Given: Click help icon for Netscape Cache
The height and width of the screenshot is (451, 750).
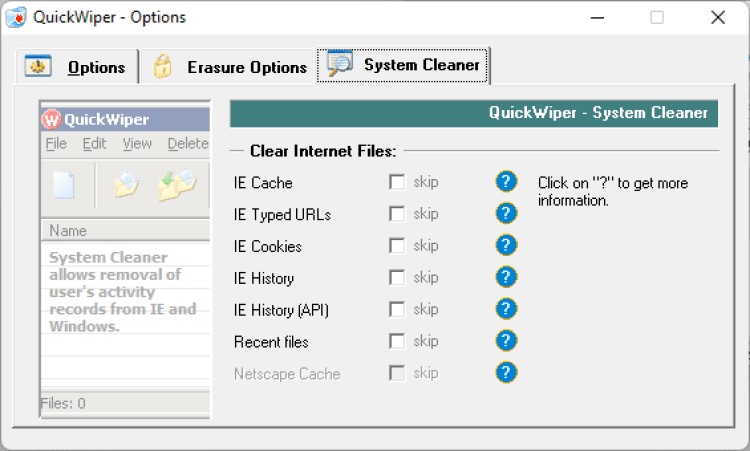Looking at the screenshot, I should [x=507, y=373].
